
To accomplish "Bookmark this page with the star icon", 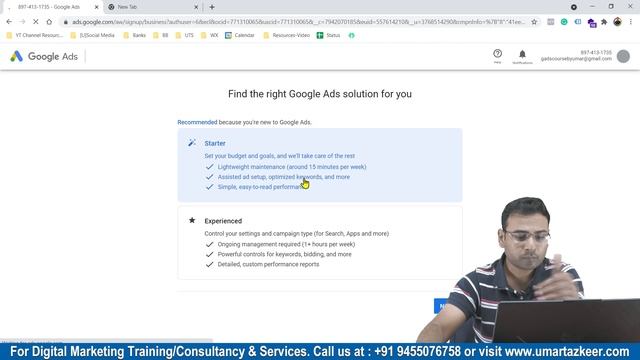I will [534, 22].
